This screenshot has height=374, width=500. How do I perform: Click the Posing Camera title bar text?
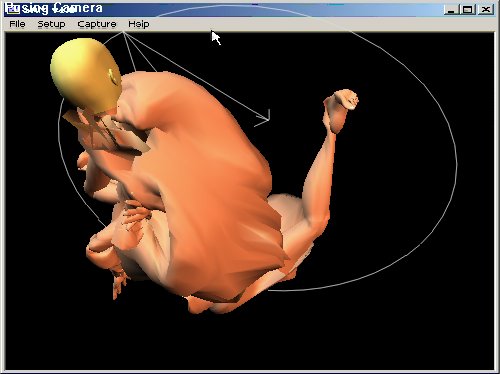coord(62,9)
